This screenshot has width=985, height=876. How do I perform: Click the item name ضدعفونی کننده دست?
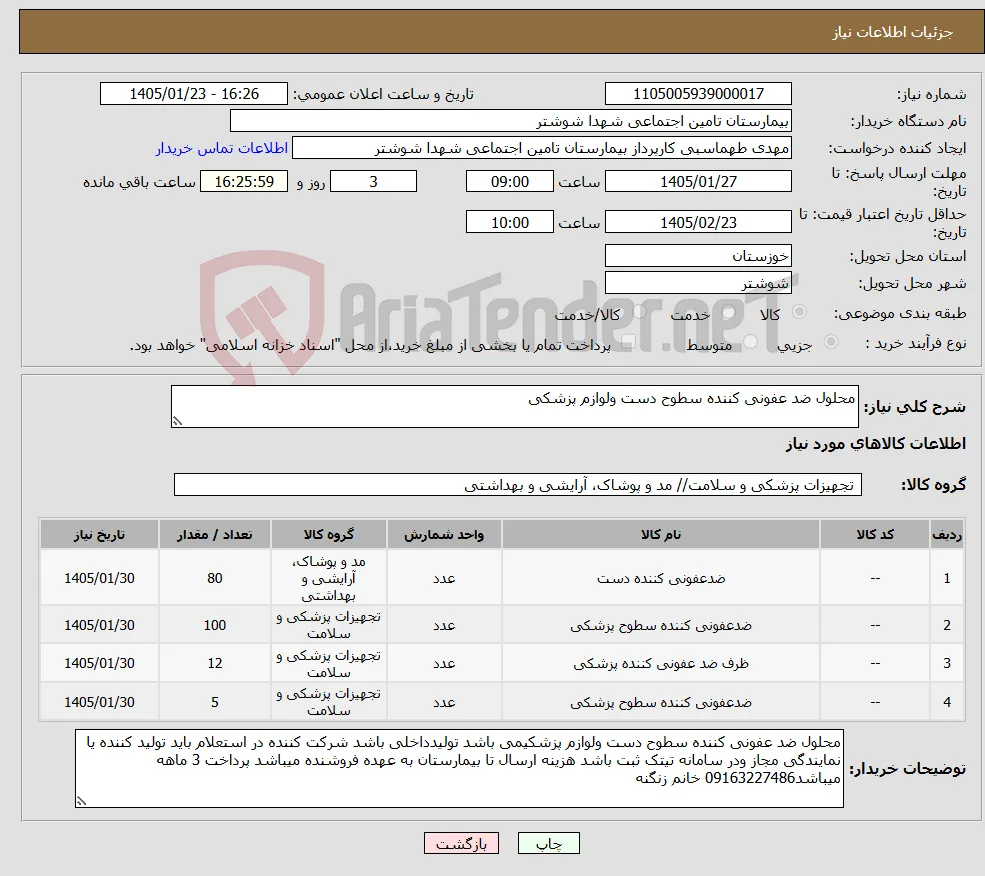661,578
